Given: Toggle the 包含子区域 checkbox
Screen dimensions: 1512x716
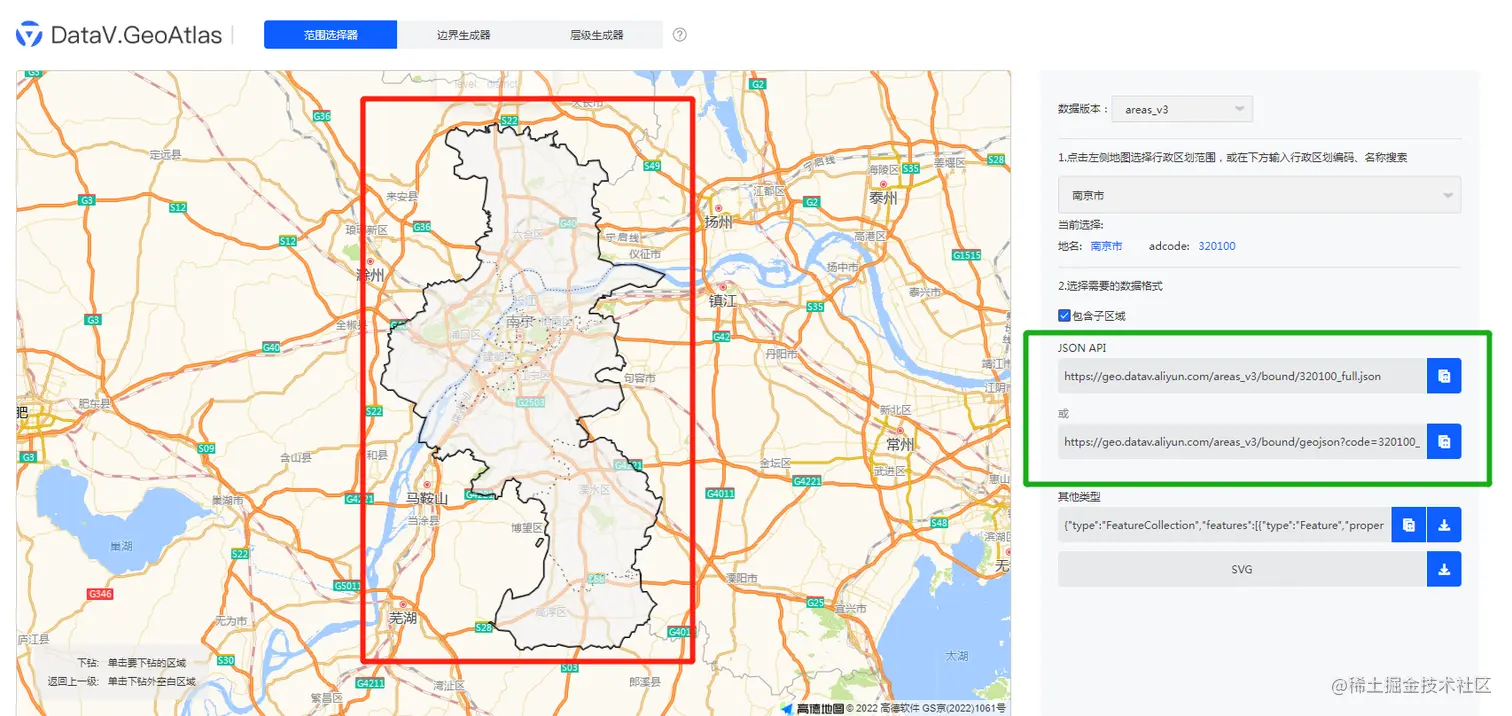Looking at the screenshot, I should [1064, 316].
